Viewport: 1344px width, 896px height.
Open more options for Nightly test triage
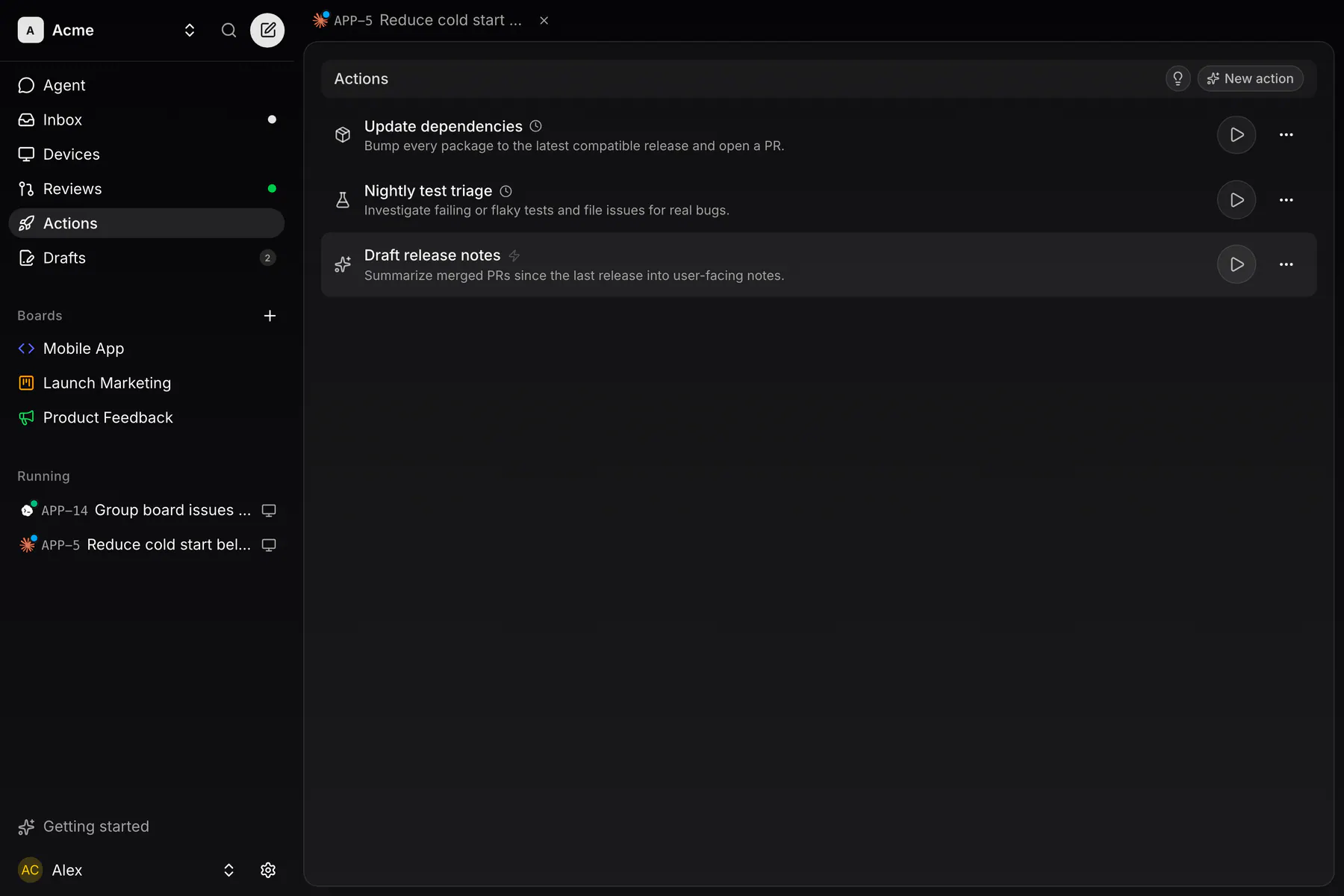[1286, 200]
